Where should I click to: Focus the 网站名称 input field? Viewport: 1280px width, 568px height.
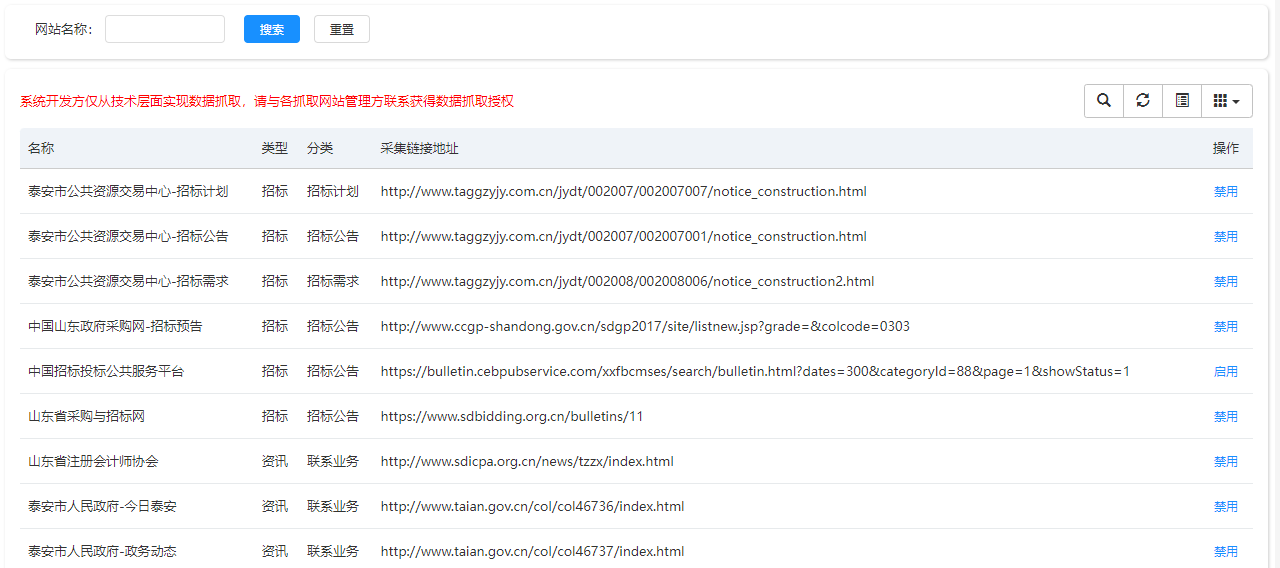(165, 29)
